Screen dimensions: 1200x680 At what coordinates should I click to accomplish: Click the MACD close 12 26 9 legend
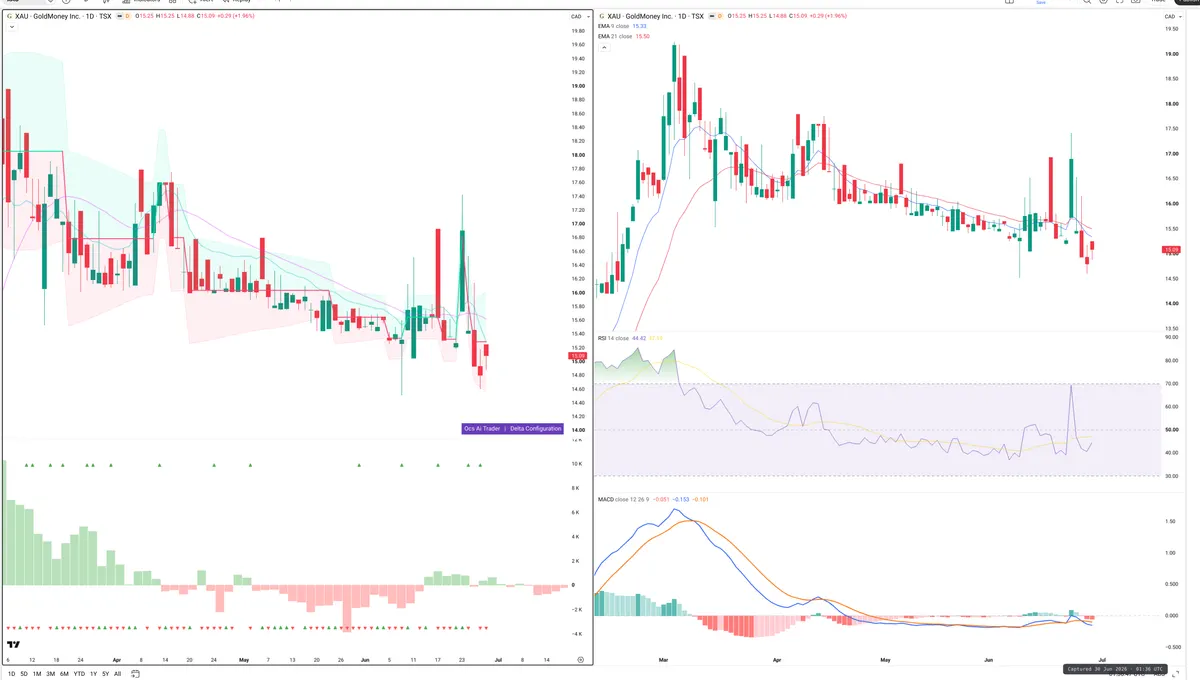click(624, 499)
